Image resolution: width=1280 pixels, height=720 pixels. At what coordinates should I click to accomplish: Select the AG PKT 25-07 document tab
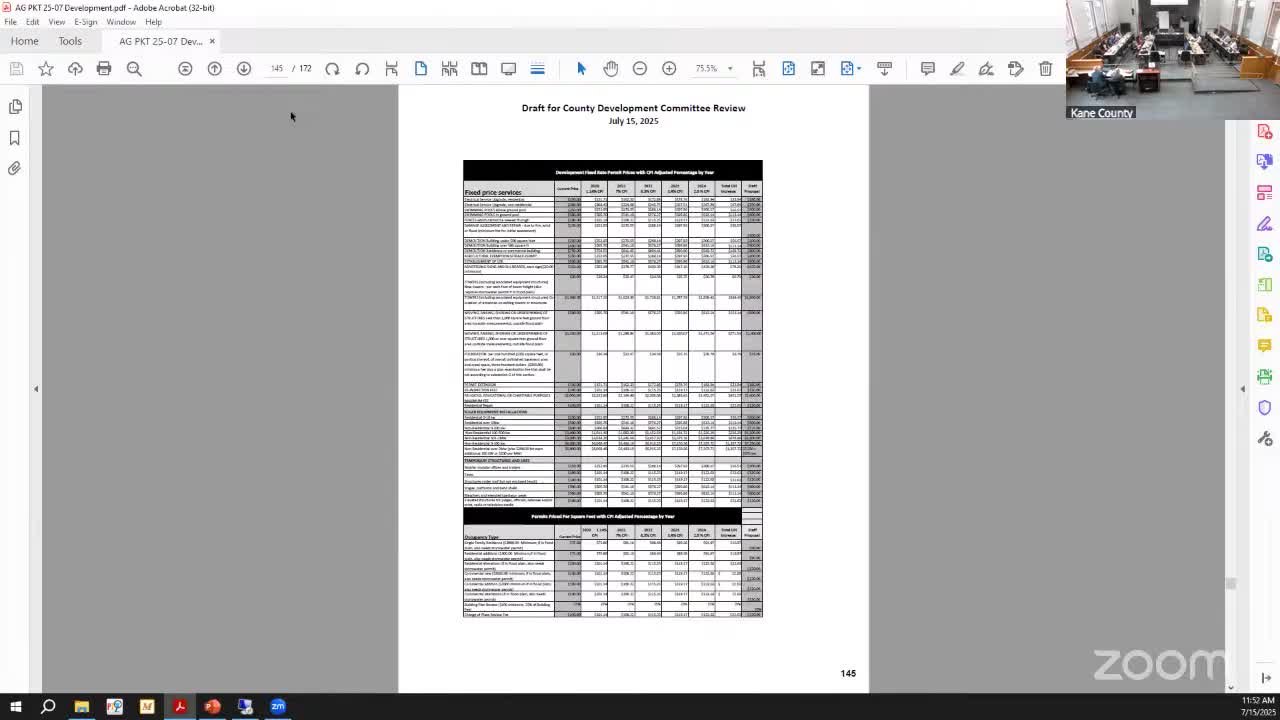[x=160, y=41]
